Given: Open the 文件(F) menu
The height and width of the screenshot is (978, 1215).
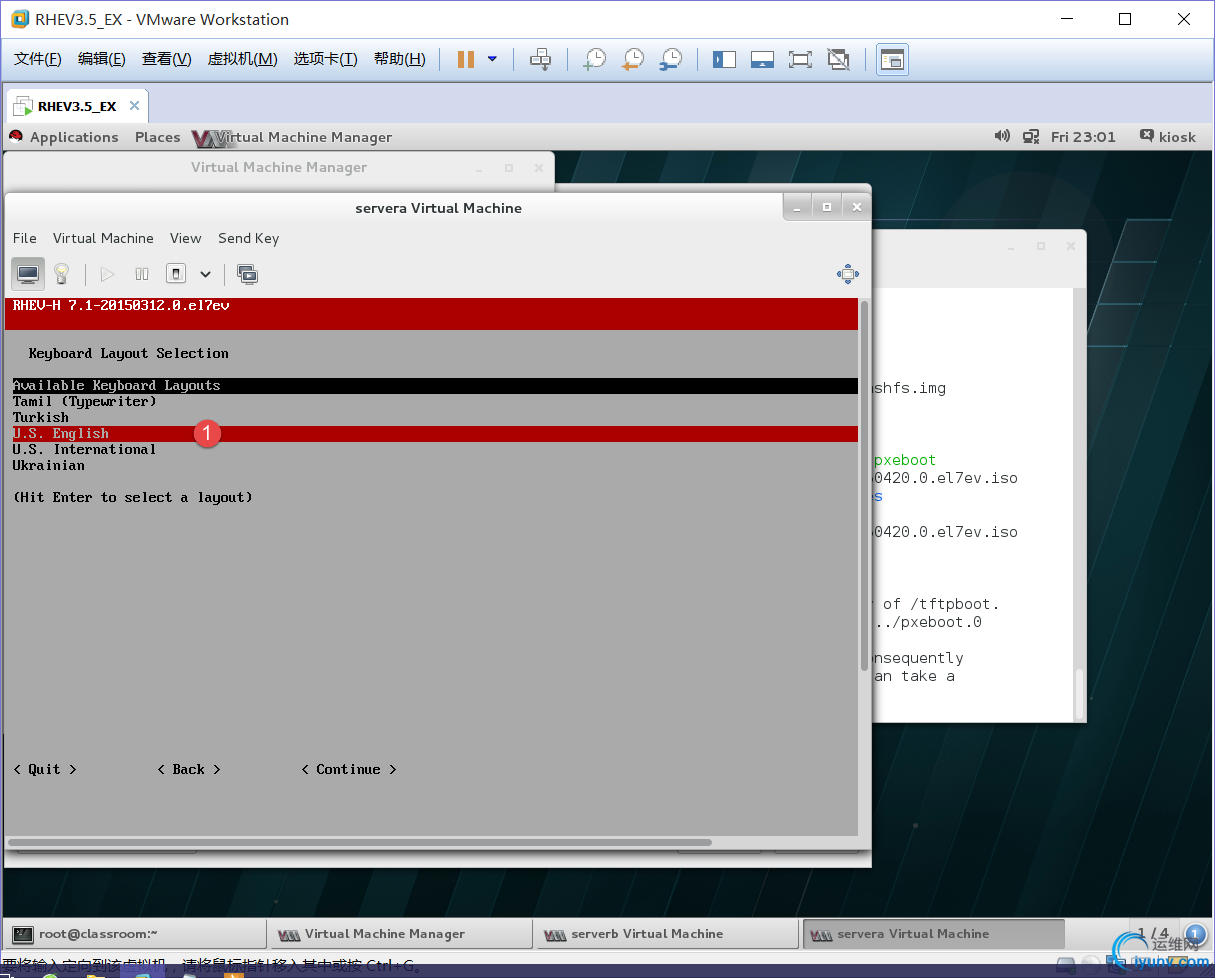Looking at the screenshot, I should [38, 59].
